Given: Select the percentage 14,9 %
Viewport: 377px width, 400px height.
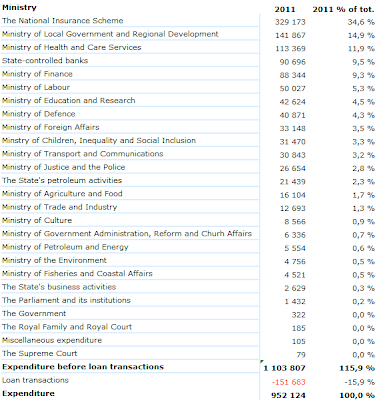Looking at the screenshot, I should tap(361, 36).
